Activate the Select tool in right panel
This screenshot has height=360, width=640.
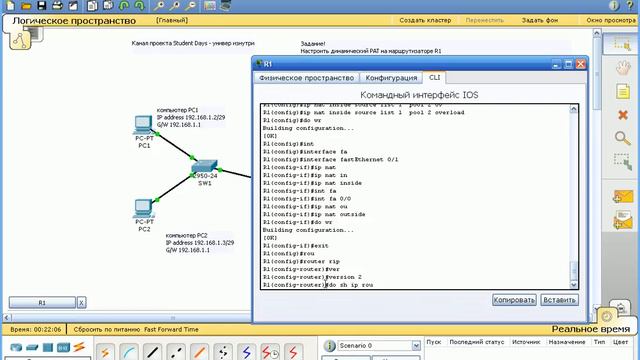622,44
